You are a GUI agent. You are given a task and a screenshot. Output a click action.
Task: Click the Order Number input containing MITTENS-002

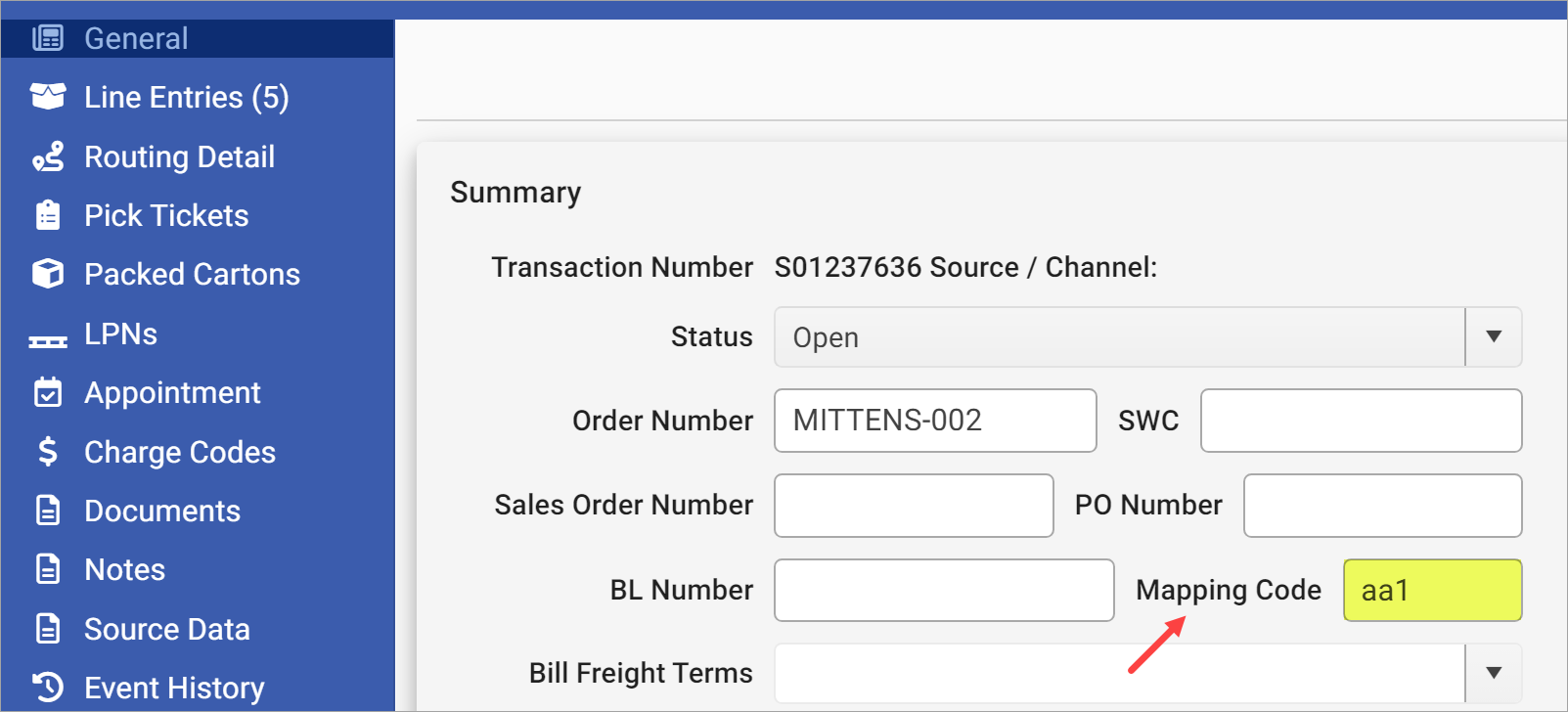[x=934, y=421]
